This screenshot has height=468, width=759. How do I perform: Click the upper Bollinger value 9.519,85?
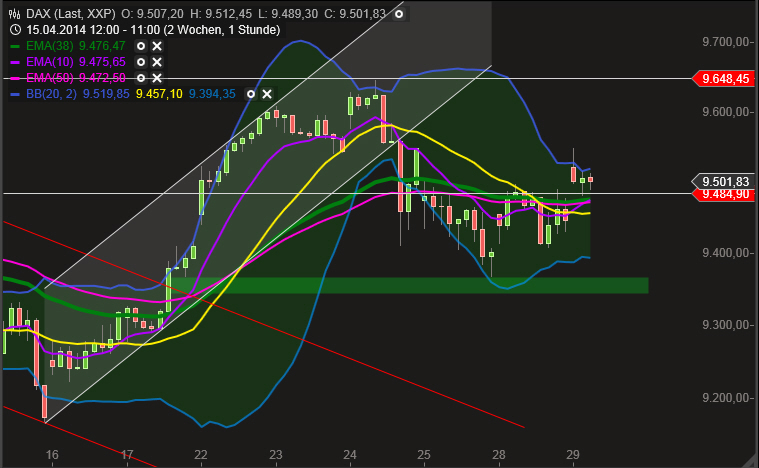(106, 94)
